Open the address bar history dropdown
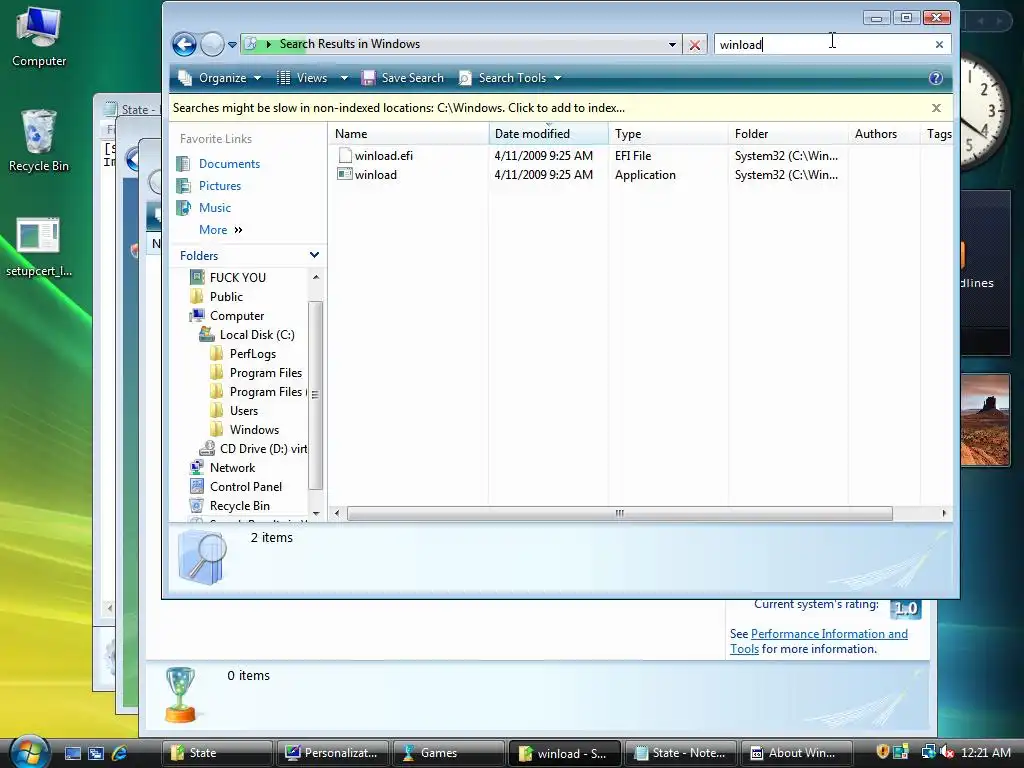The width and height of the screenshot is (1024, 768). (672, 44)
